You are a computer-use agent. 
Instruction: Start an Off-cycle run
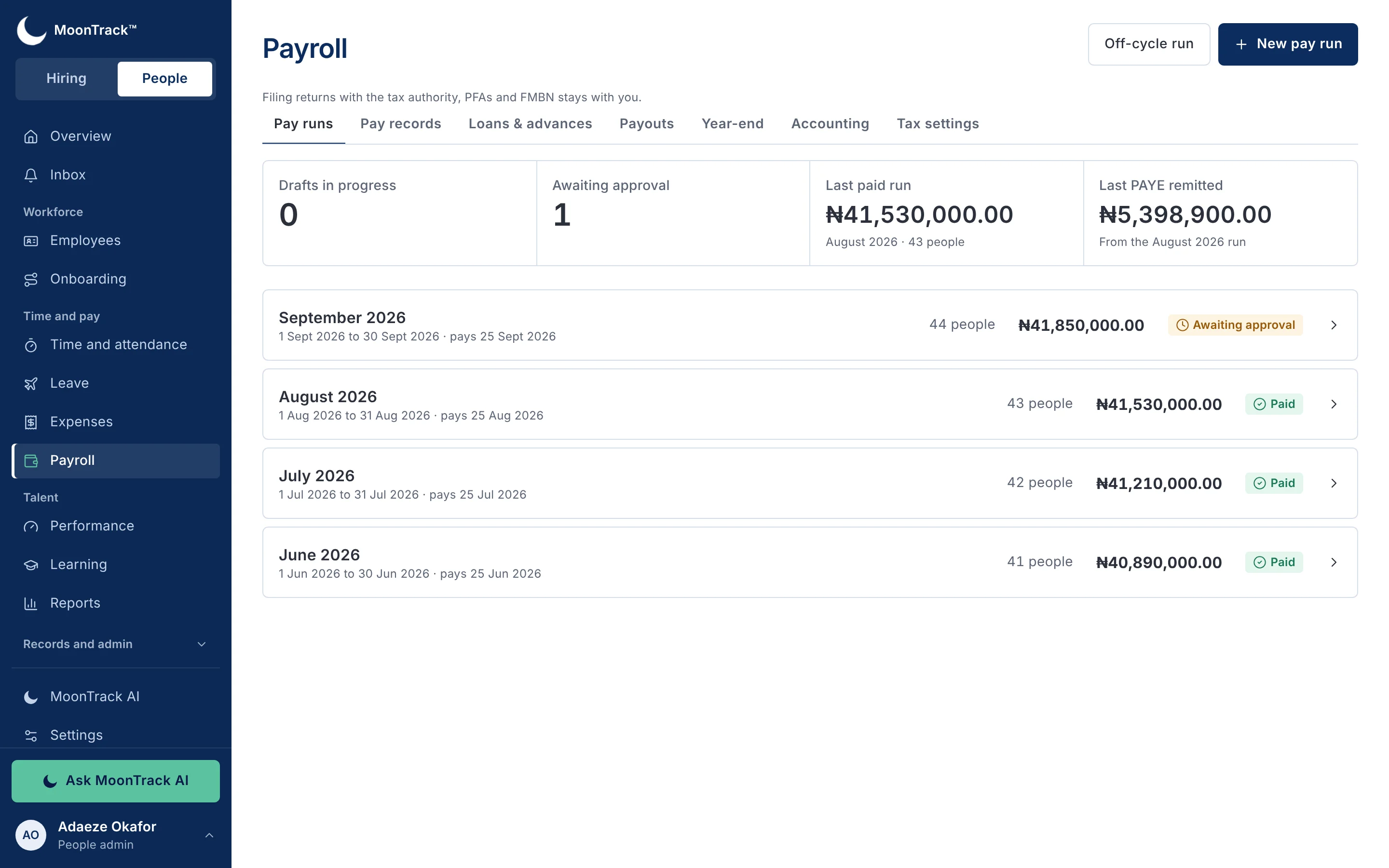tap(1149, 44)
